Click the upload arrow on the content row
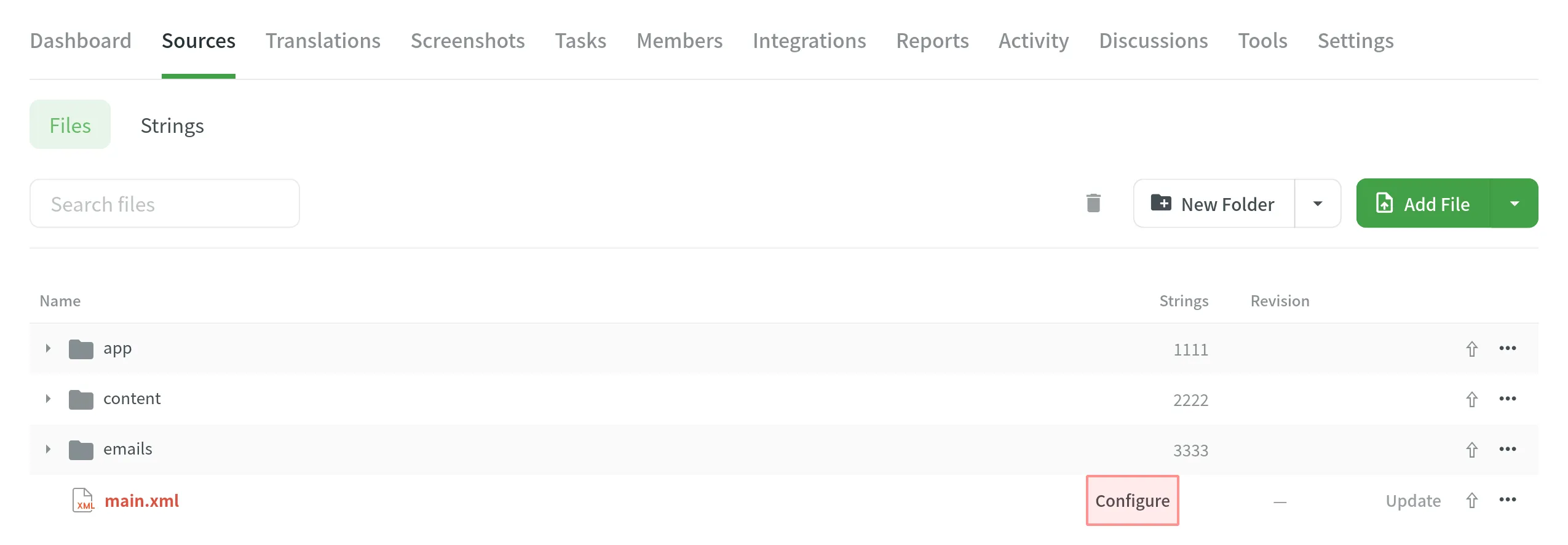The width and height of the screenshot is (1568, 545). [x=1472, y=399]
